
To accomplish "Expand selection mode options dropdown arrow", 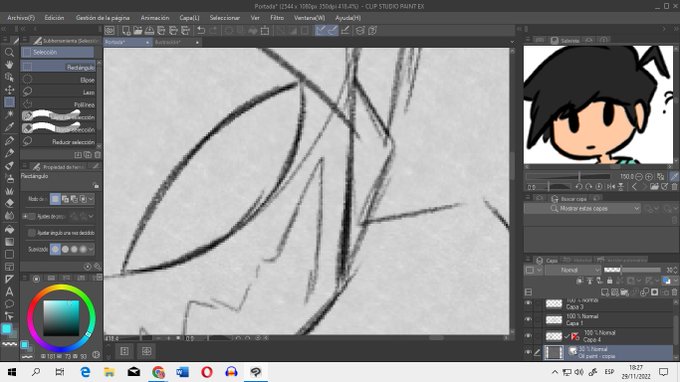I will 91,199.
